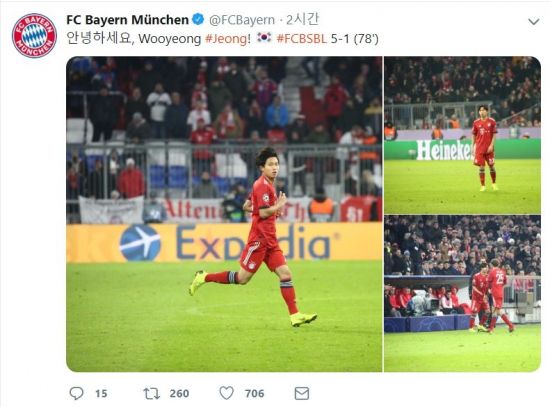The image size is (550, 407).
Task: Send tweet via envelope message icon
Action: (302, 393)
